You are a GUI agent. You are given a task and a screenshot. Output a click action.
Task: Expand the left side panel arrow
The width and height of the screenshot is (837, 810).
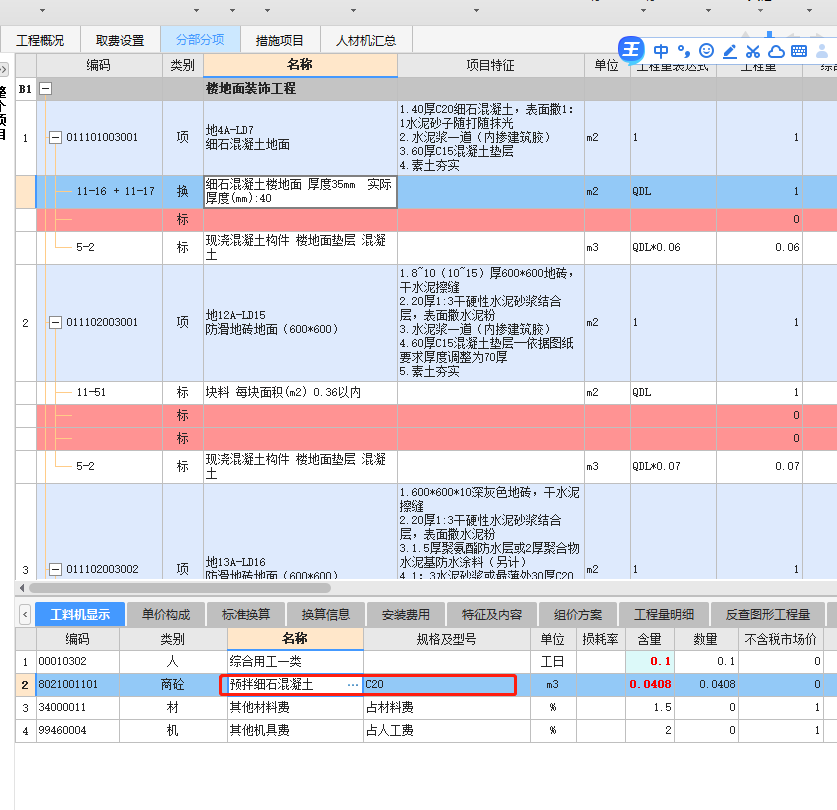pos(4,69)
